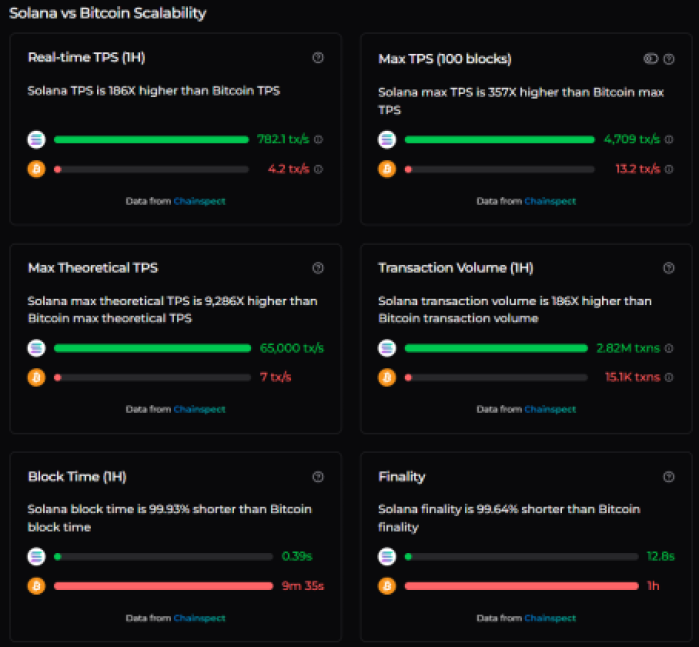Open Chainspect link under Block Time card
Viewport: 699px width, 647px height.
click(199, 618)
